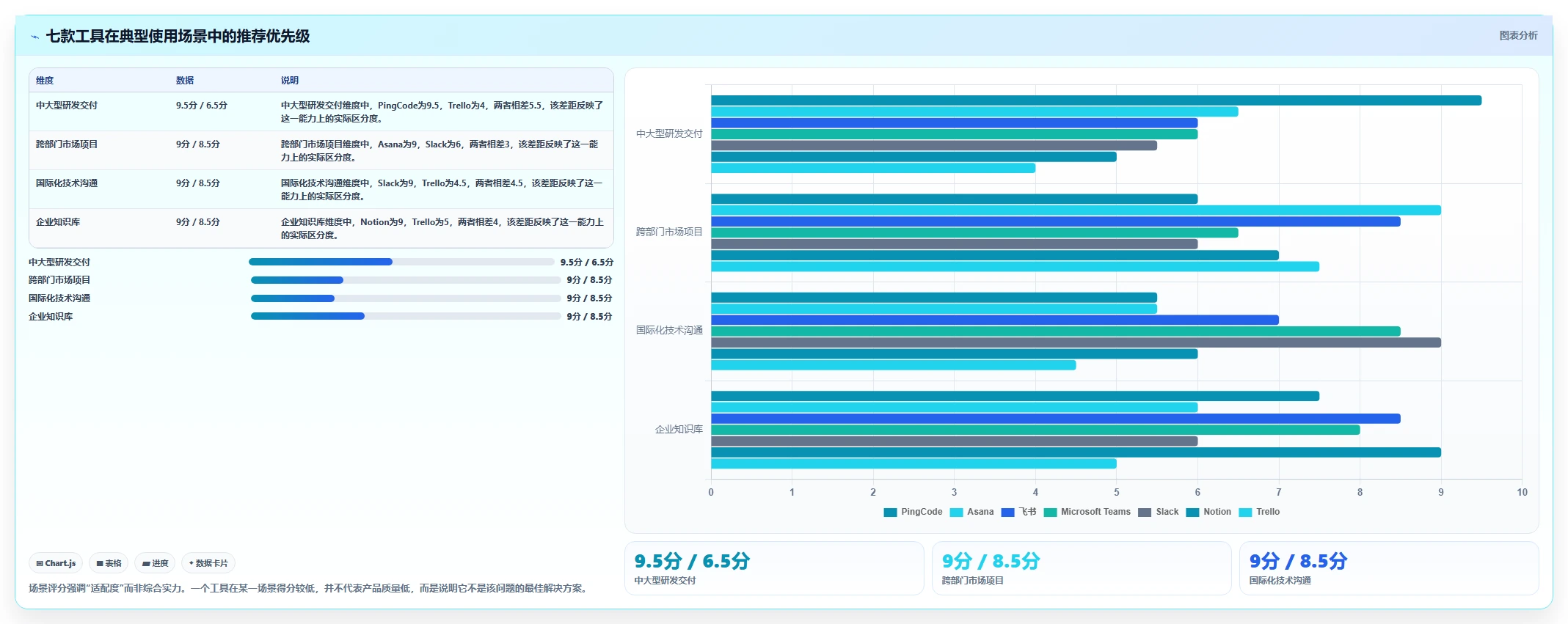Click the x-axis tick label 5
1568x624 pixels.
(x=1117, y=492)
